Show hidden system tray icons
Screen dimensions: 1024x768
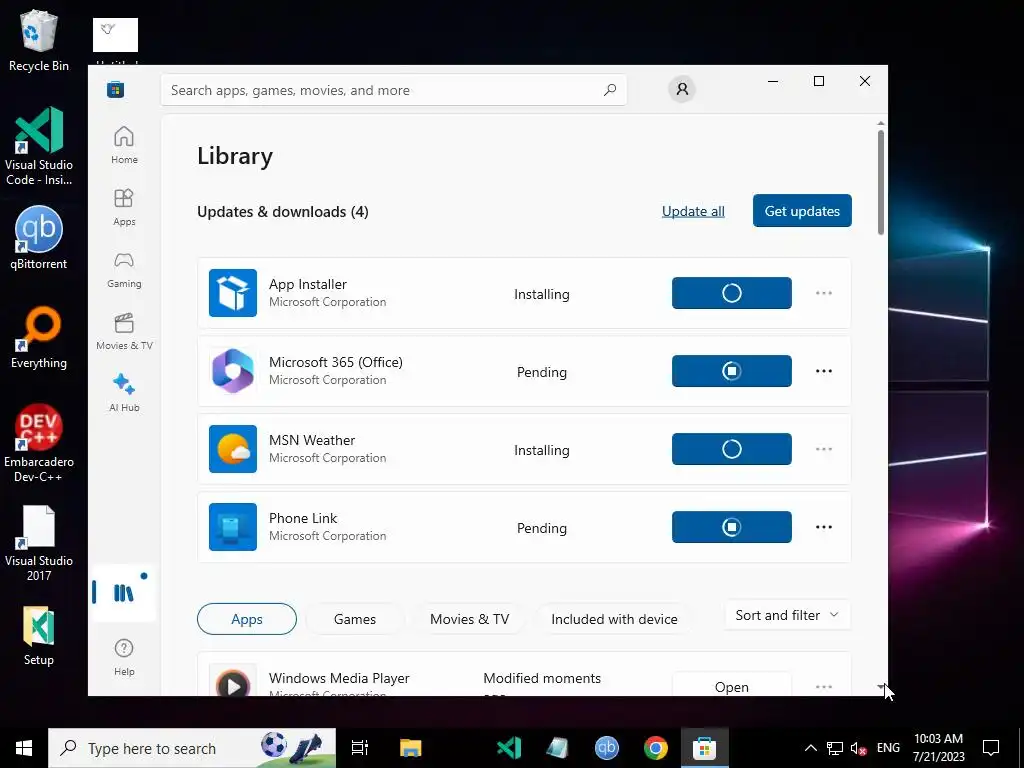coord(810,748)
